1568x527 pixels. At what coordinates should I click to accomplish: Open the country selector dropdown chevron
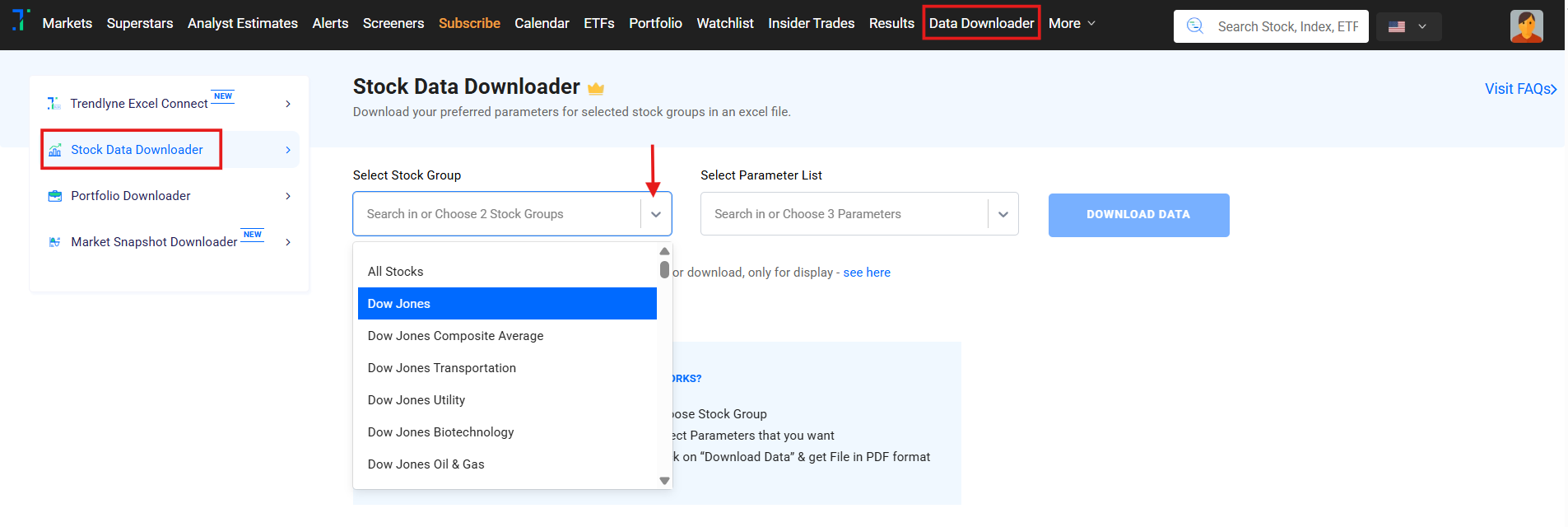(1422, 26)
